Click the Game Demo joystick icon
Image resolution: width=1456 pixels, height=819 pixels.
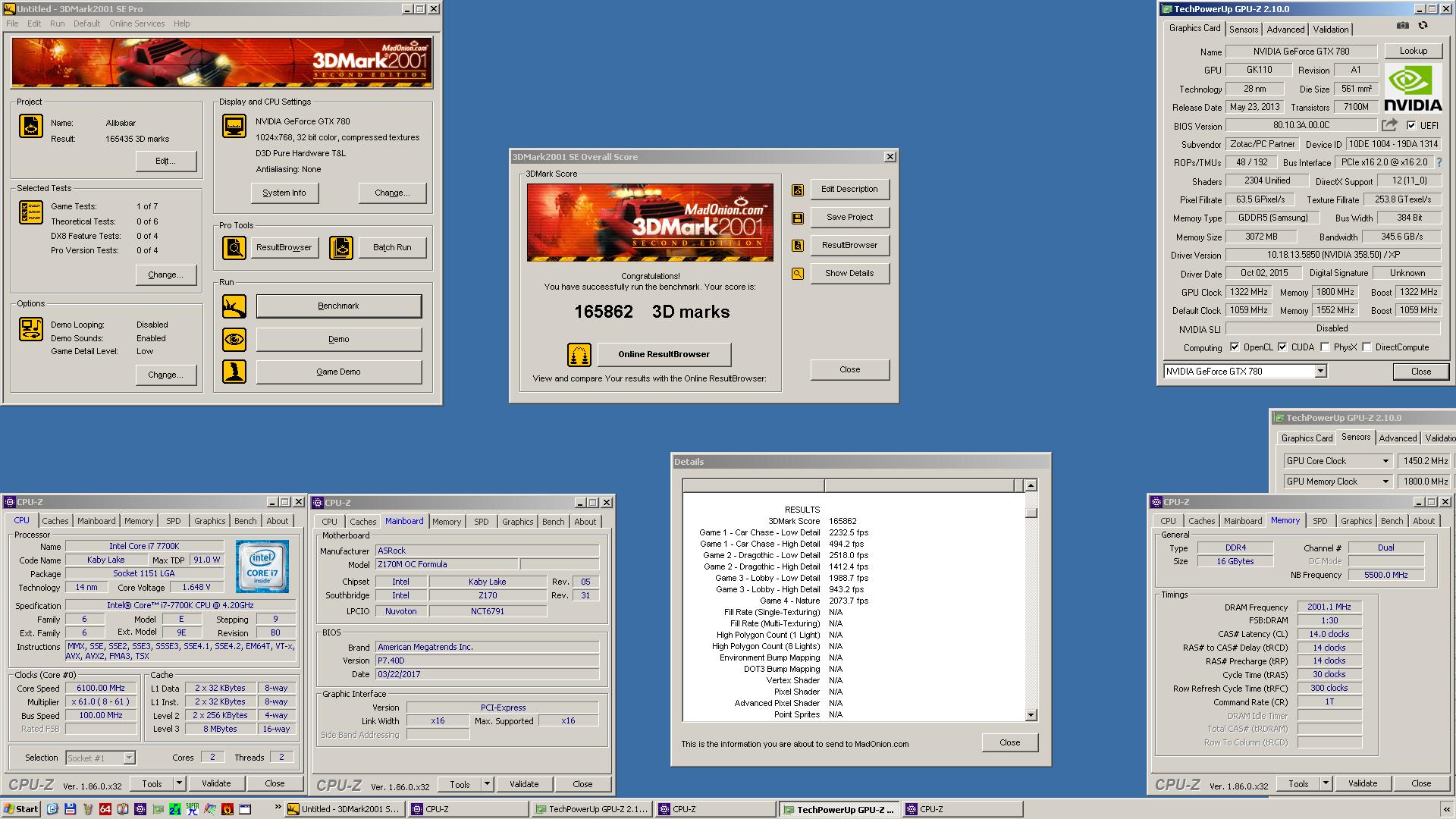234,372
